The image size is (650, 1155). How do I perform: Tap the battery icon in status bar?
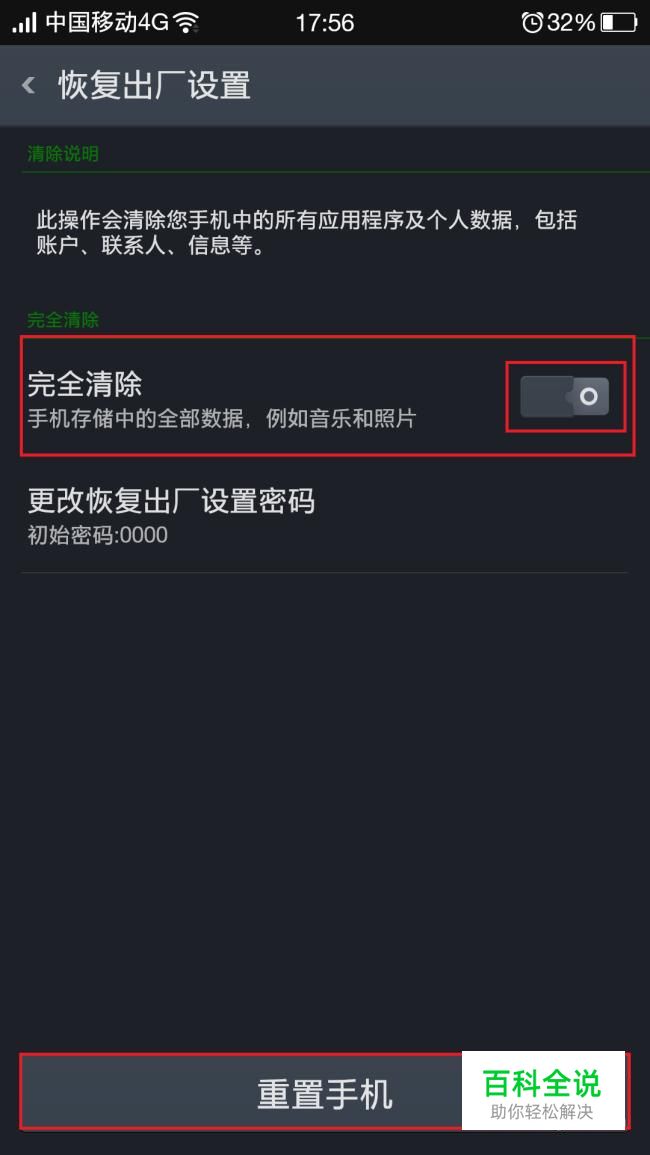click(x=618, y=23)
